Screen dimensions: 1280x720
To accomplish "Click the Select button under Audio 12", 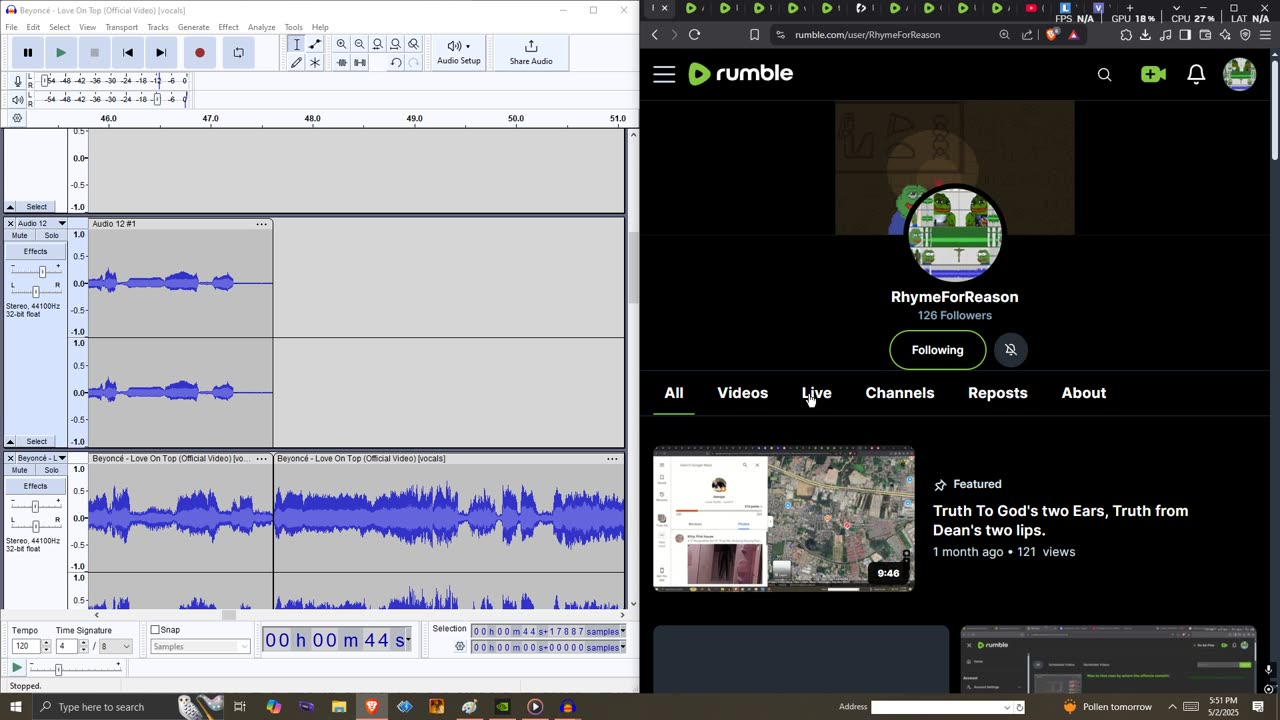I will [x=36, y=441].
